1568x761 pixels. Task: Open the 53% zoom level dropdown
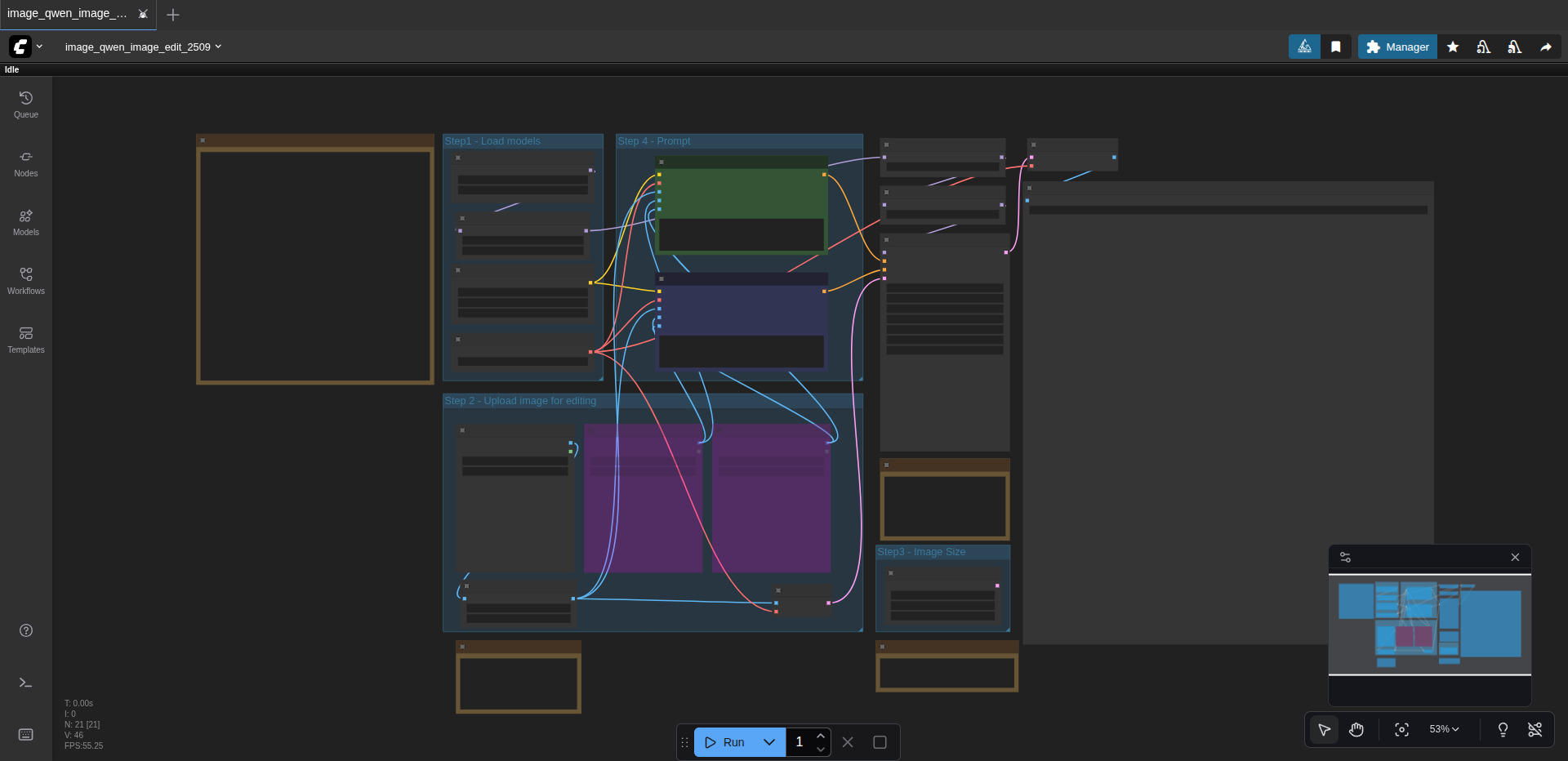click(x=1444, y=729)
